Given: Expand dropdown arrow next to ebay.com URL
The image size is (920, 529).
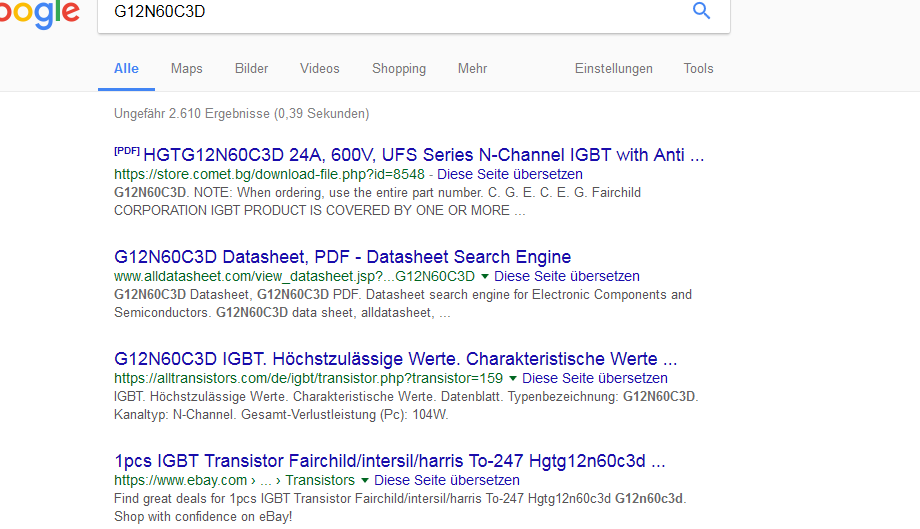Looking at the screenshot, I should coord(365,480).
